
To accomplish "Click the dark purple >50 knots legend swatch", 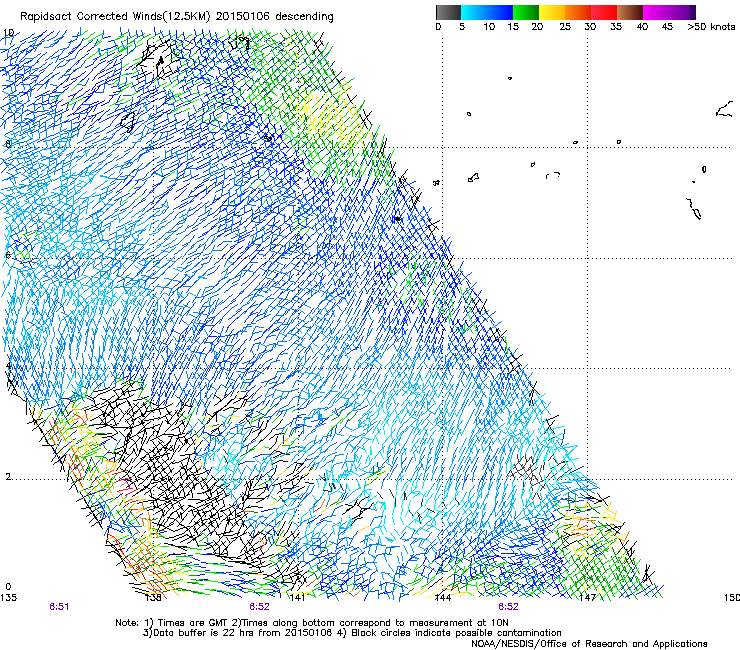I will [x=691, y=12].
